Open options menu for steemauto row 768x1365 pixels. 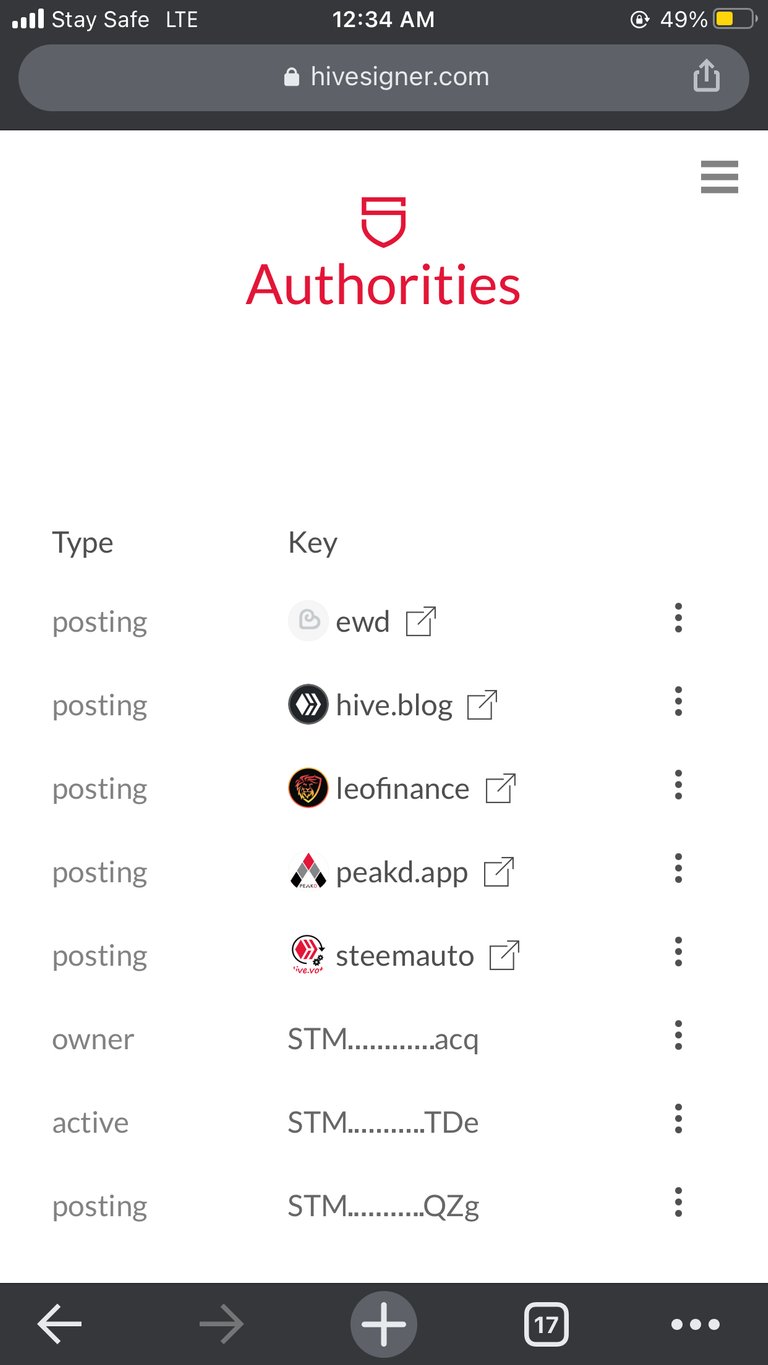[678, 951]
